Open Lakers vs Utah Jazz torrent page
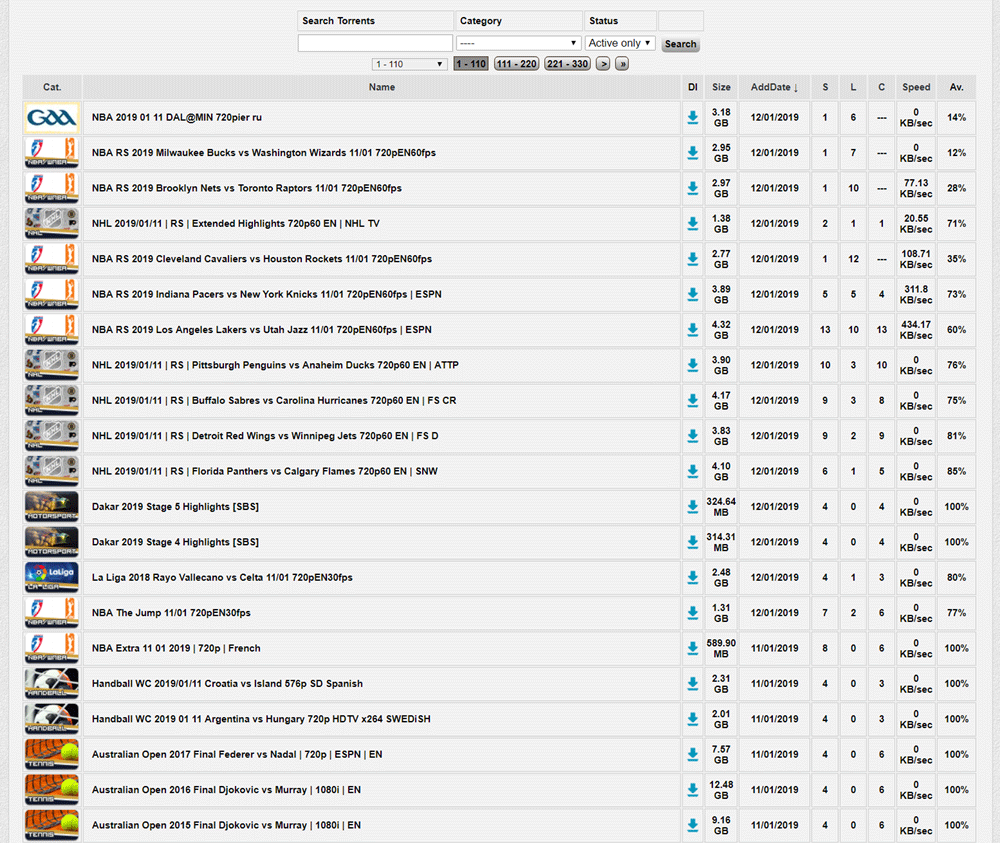 click(261, 330)
